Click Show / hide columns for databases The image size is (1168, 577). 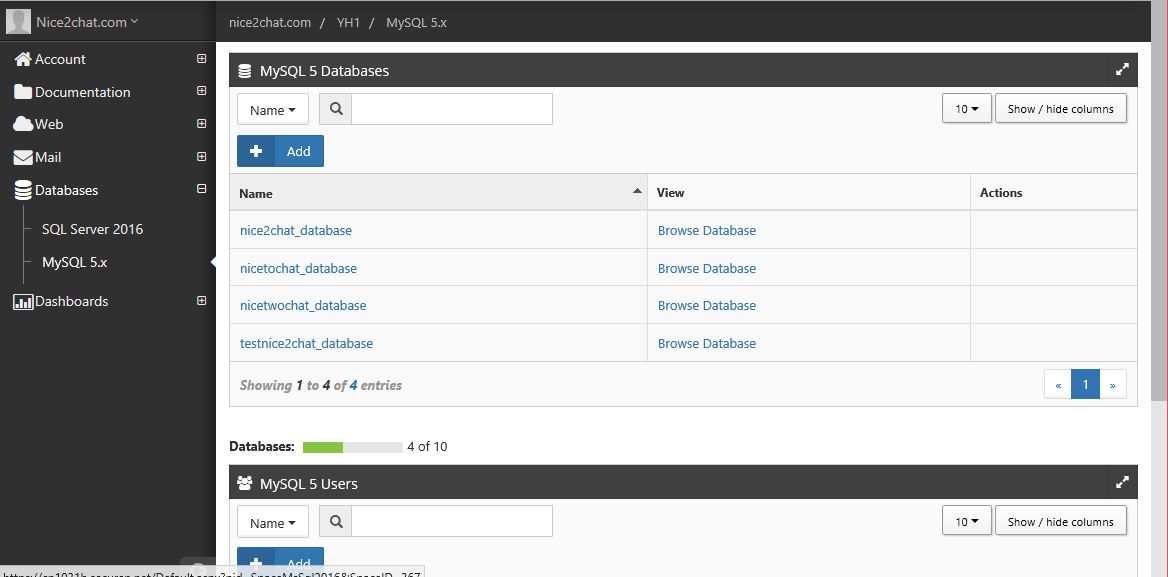click(1061, 109)
